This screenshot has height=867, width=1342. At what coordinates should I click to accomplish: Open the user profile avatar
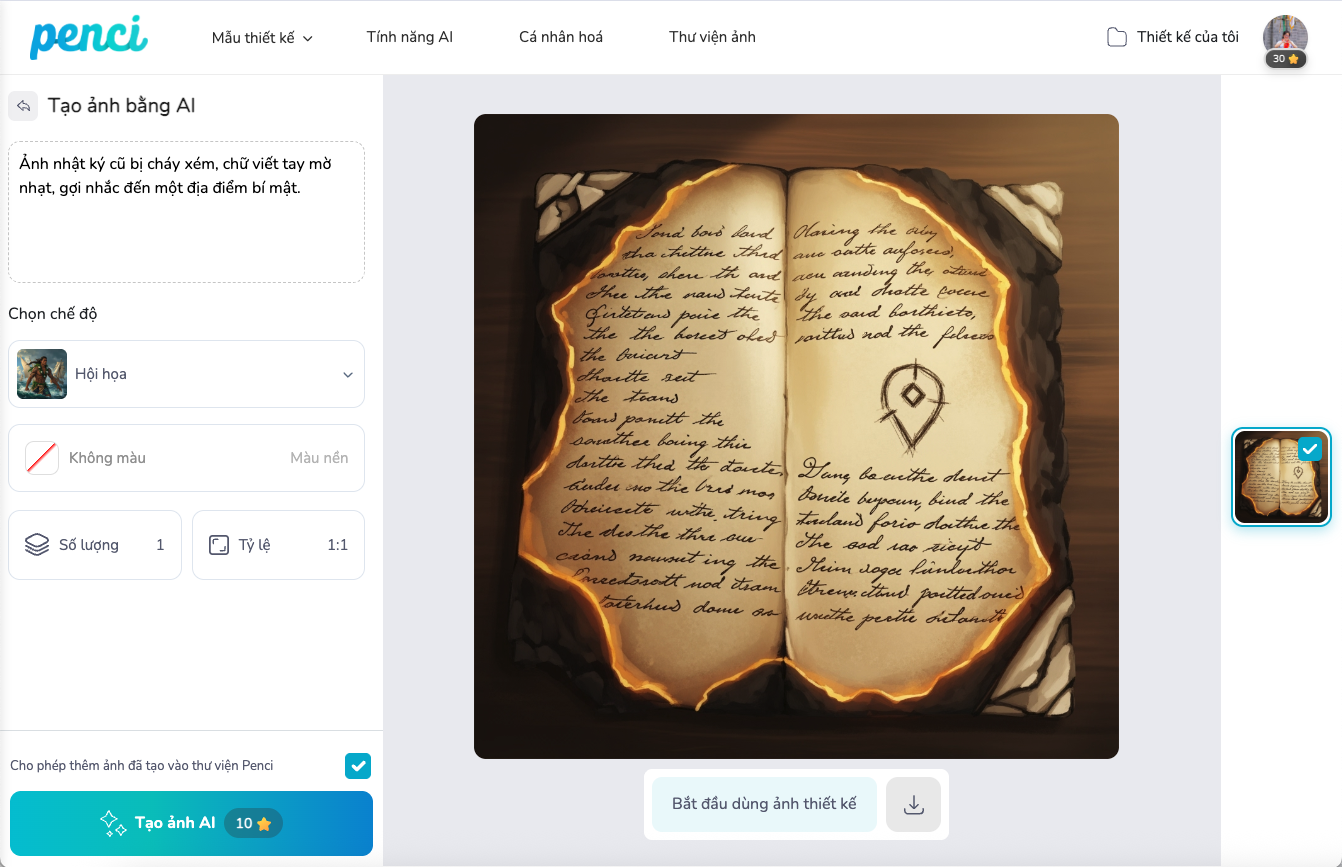[x=1285, y=37]
